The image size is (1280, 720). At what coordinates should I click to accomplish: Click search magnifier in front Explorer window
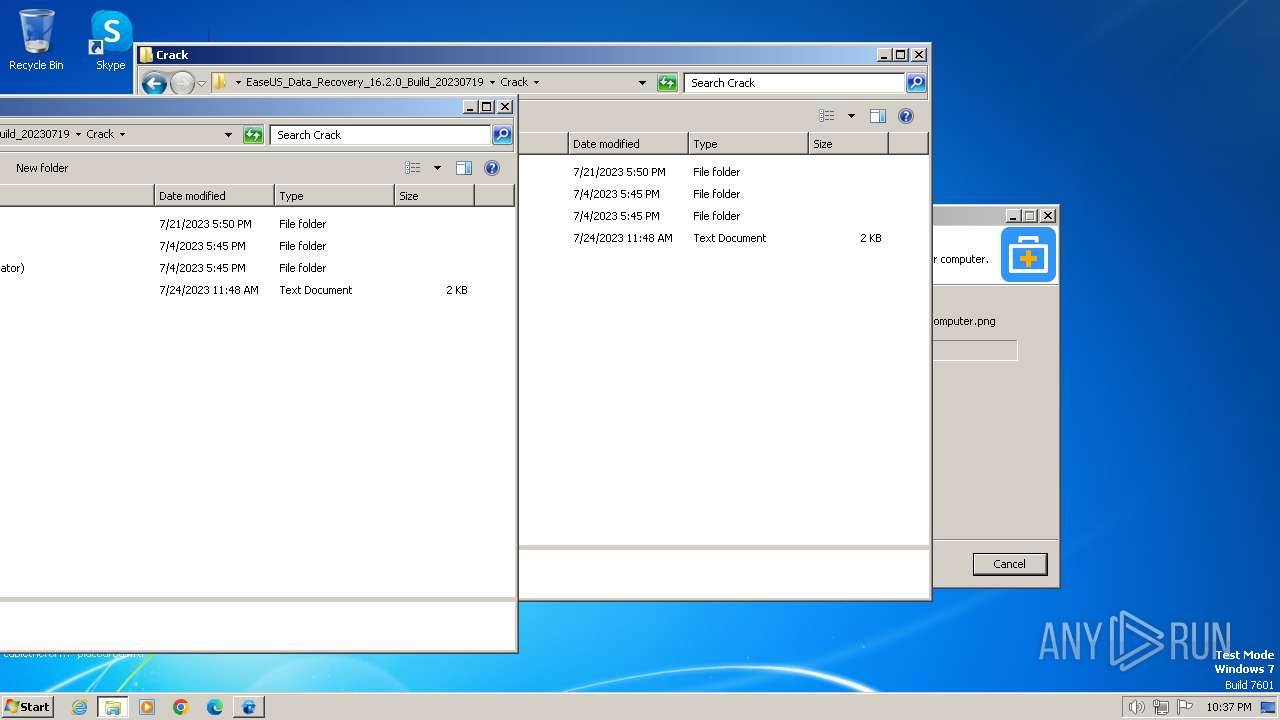(x=502, y=135)
